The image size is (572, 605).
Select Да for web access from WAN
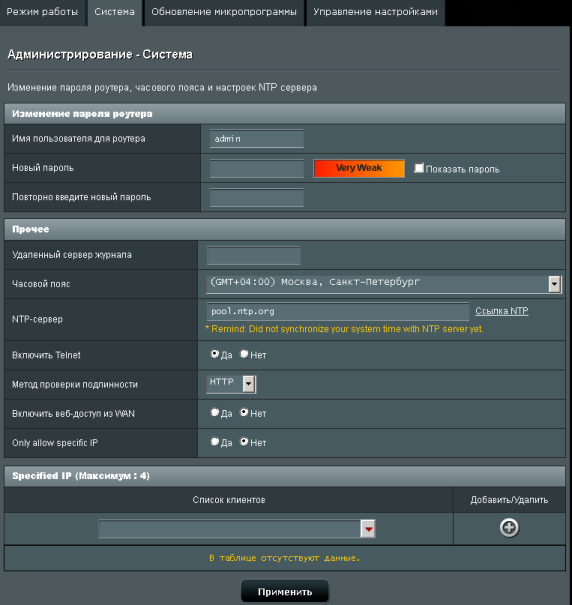(x=215, y=412)
